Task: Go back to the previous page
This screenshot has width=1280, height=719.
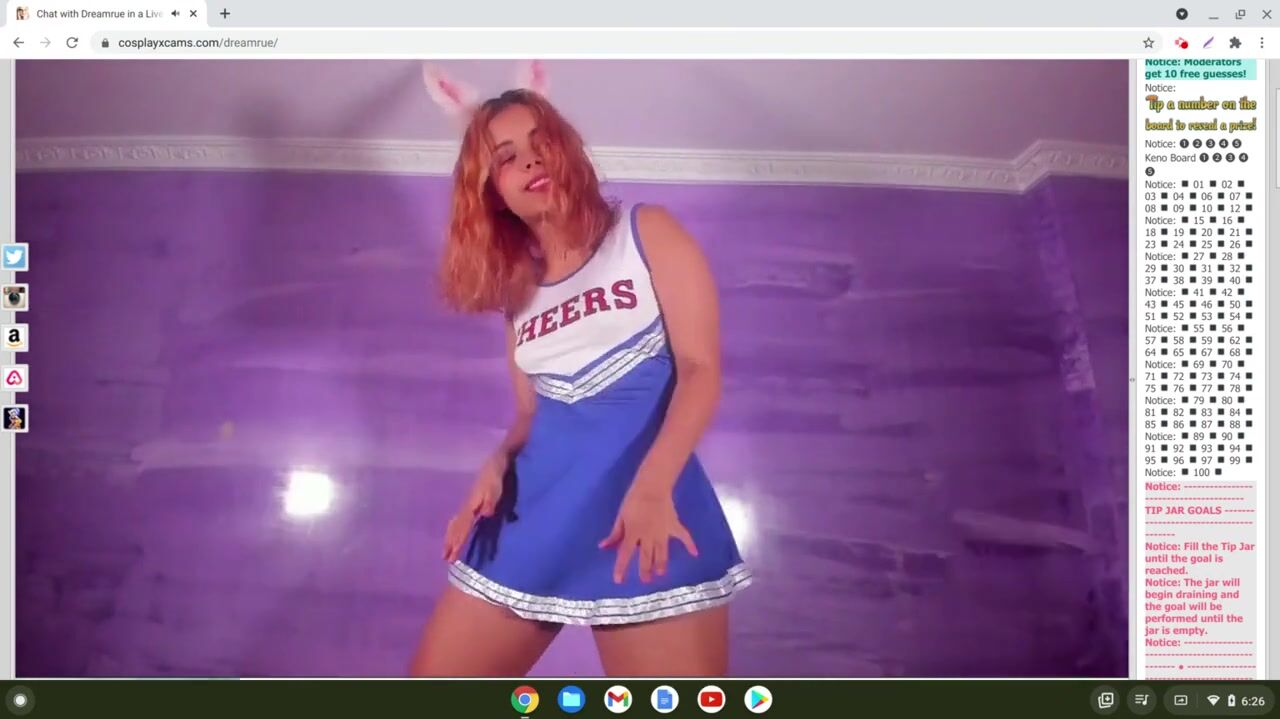Action: click(x=18, y=43)
